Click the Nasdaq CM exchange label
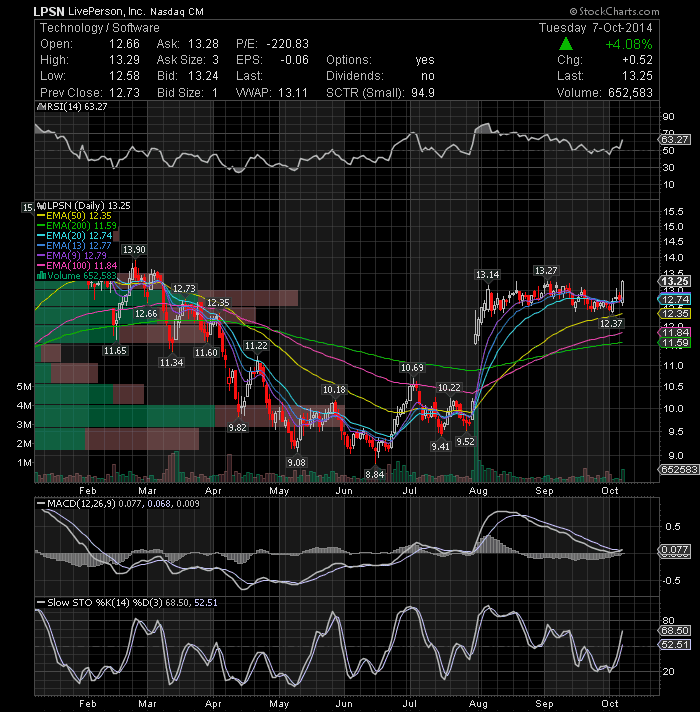The width and height of the screenshot is (700, 712). coord(177,12)
